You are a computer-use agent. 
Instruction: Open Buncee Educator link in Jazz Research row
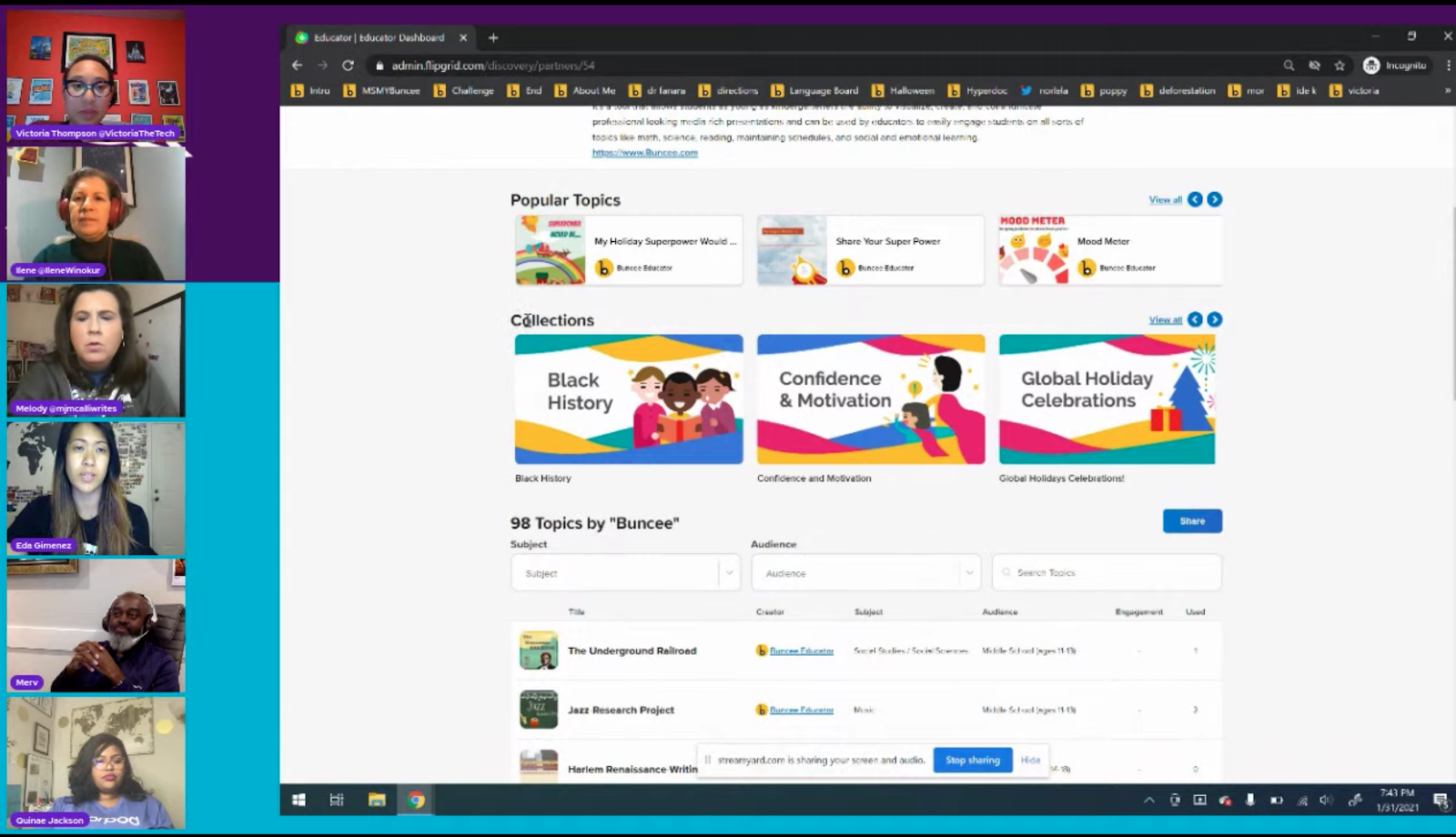pyautogui.click(x=802, y=710)
